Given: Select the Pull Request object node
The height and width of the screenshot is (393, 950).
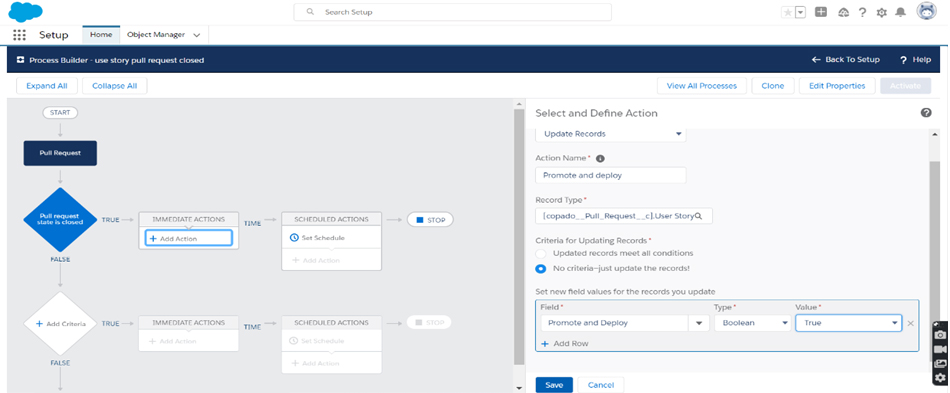Looking at the screenshot, I should tap(60, 153).
